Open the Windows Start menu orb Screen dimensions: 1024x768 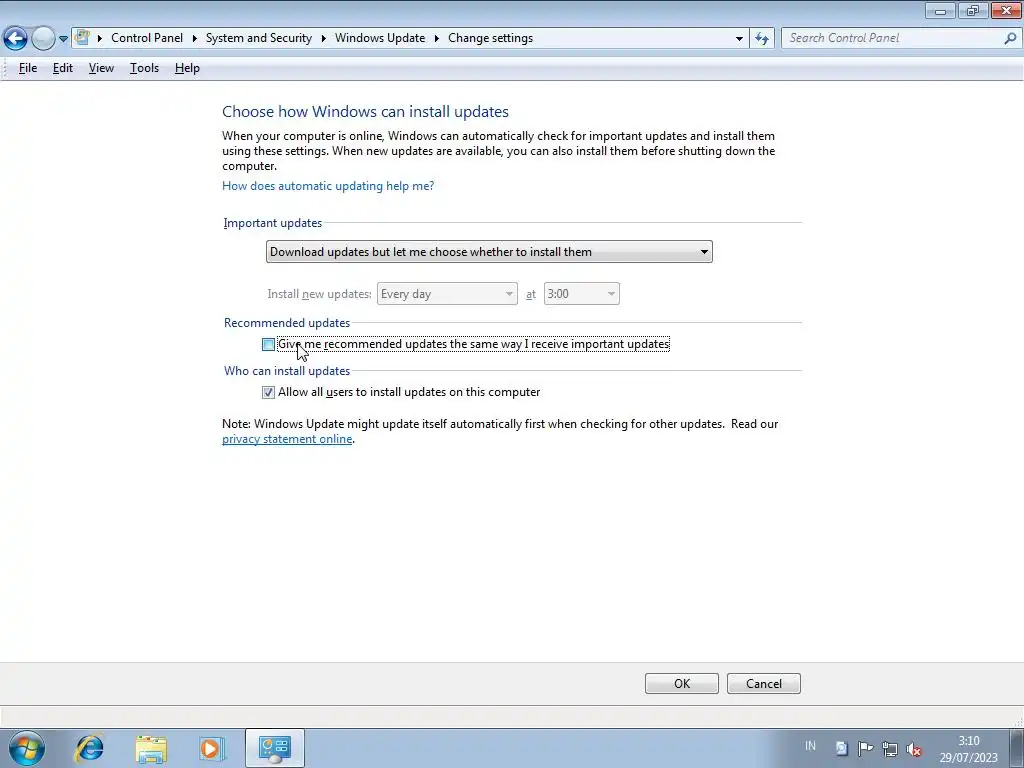(27, 748)
